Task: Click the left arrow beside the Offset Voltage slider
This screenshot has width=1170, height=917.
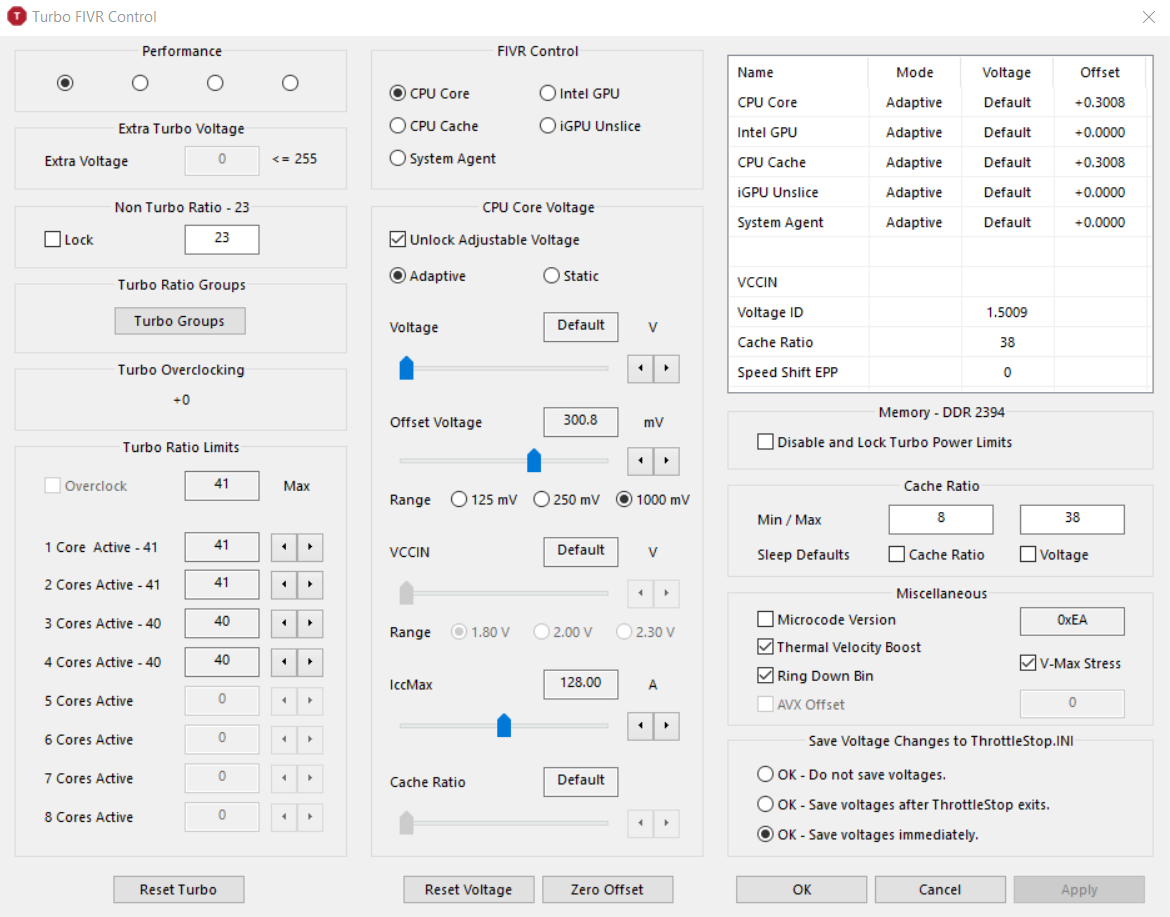Action: pyautogui.click(x=640, y=461)
